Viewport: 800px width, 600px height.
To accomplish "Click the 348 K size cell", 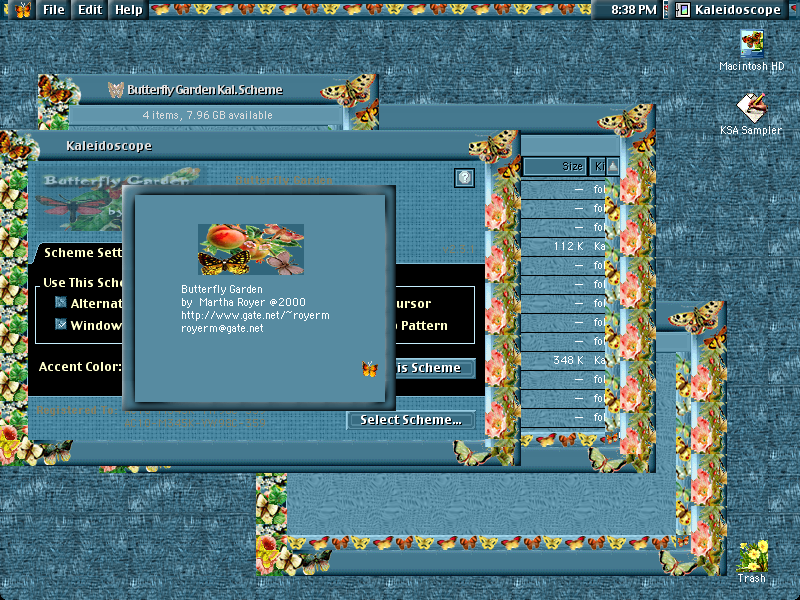I will pyautogui.click(x=568, y=360).
